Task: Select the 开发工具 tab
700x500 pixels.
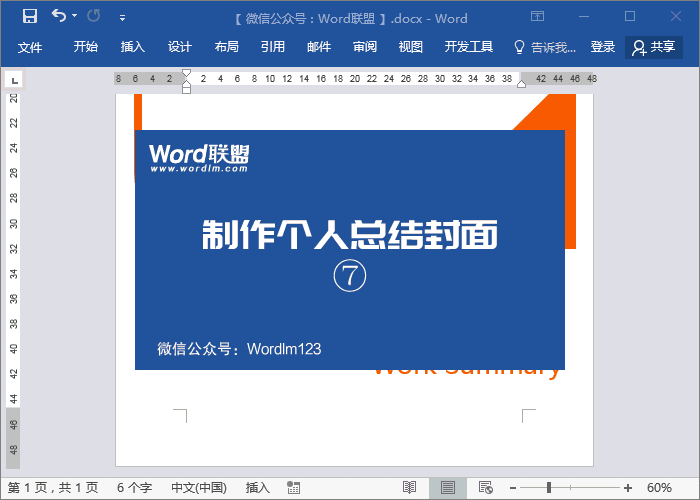Action: [x=469, y=47]
